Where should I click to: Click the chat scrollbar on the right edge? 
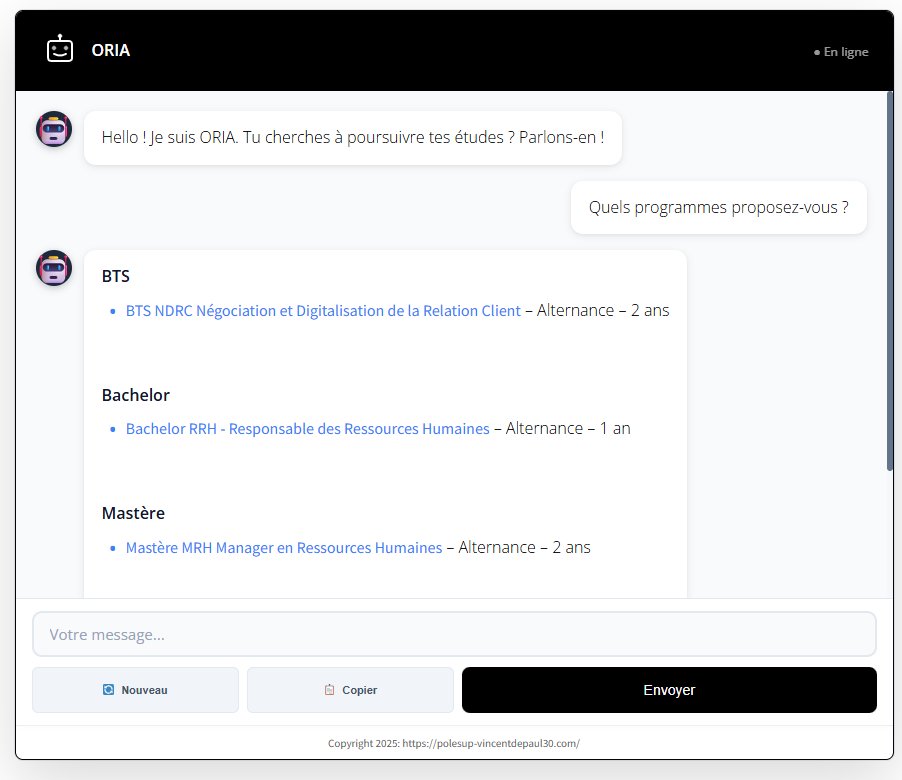889,280
